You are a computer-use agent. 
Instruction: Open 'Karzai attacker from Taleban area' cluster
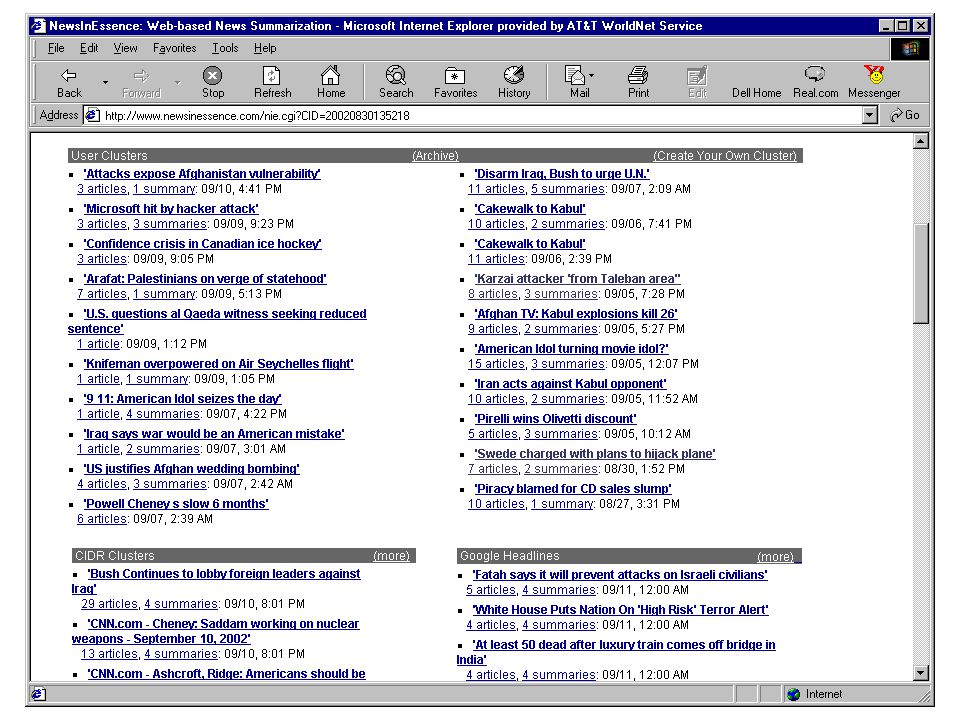(577, 278)
